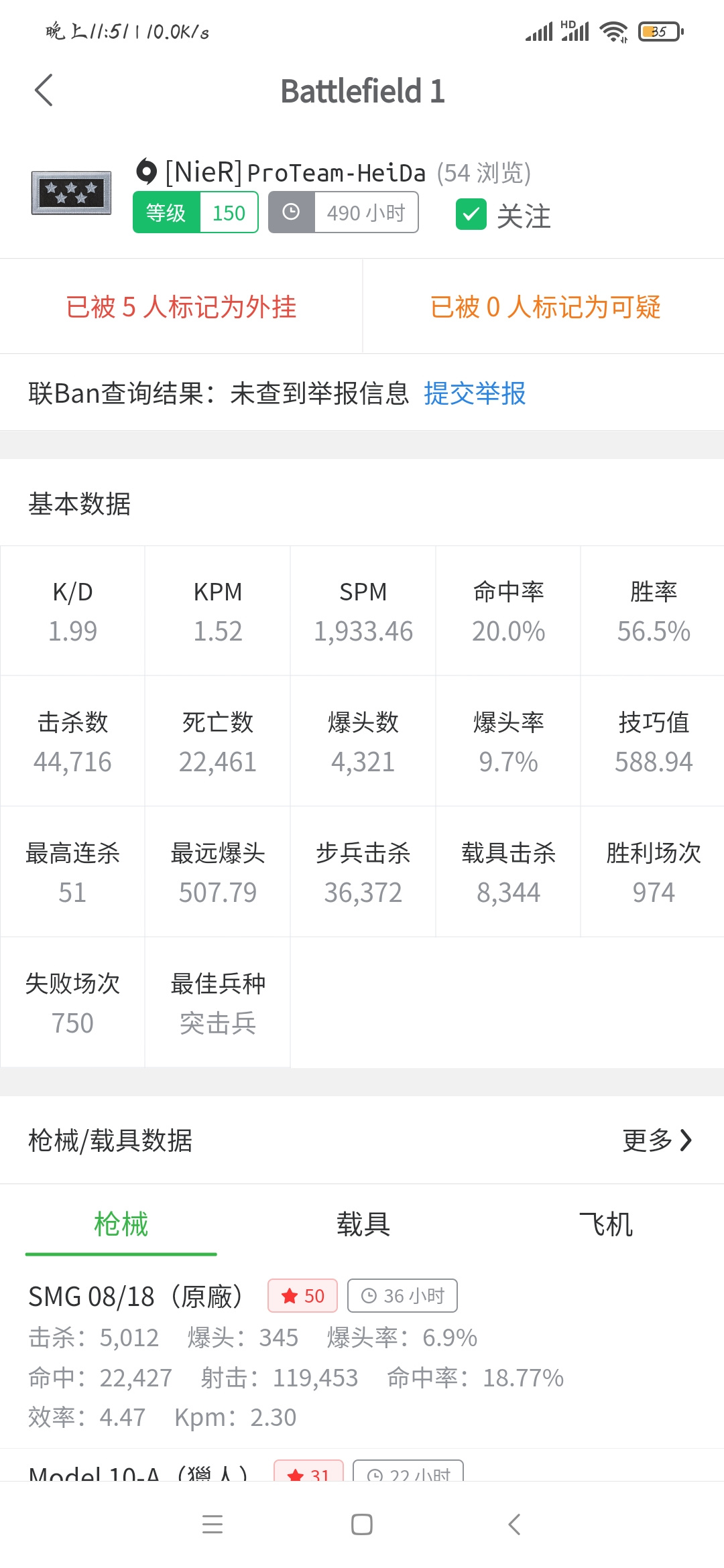Tap the chevron arrow next to 更多
This screenshot has height=1568, width=724.
[x=686, y=1140]
